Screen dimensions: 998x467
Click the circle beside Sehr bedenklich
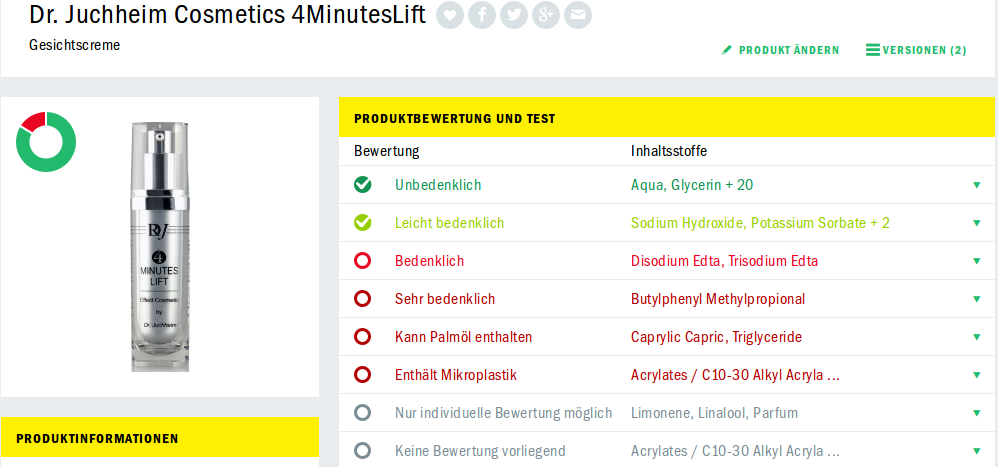[x=362, y=299]
